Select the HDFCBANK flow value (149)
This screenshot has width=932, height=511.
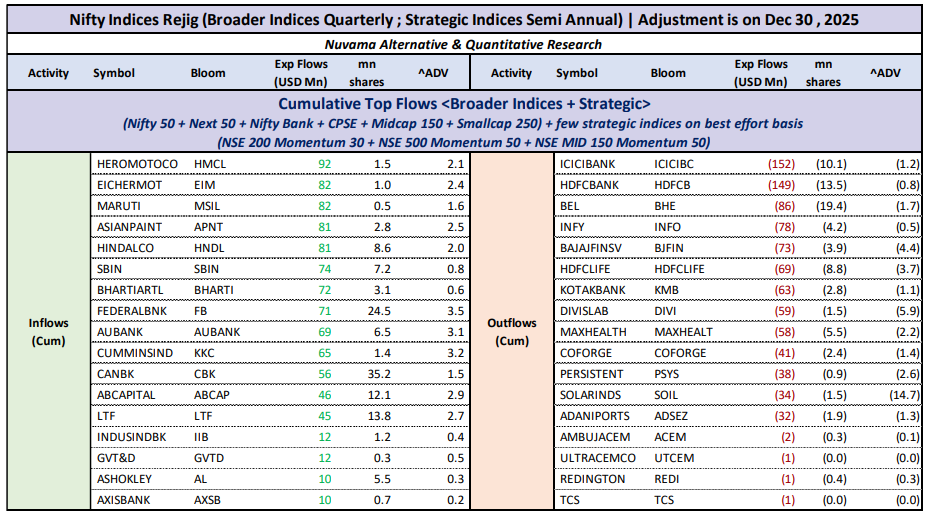[x=781, y=182]
